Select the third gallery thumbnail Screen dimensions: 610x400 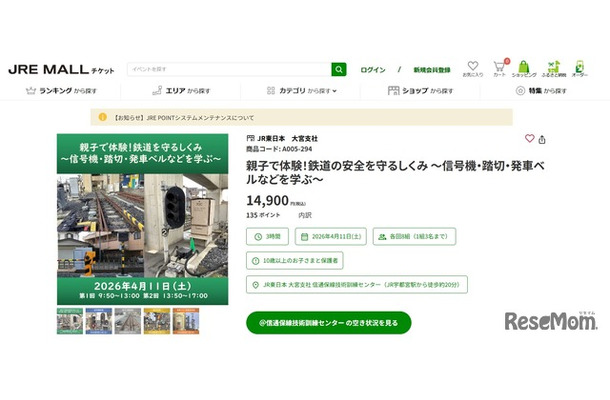point(128,321)
